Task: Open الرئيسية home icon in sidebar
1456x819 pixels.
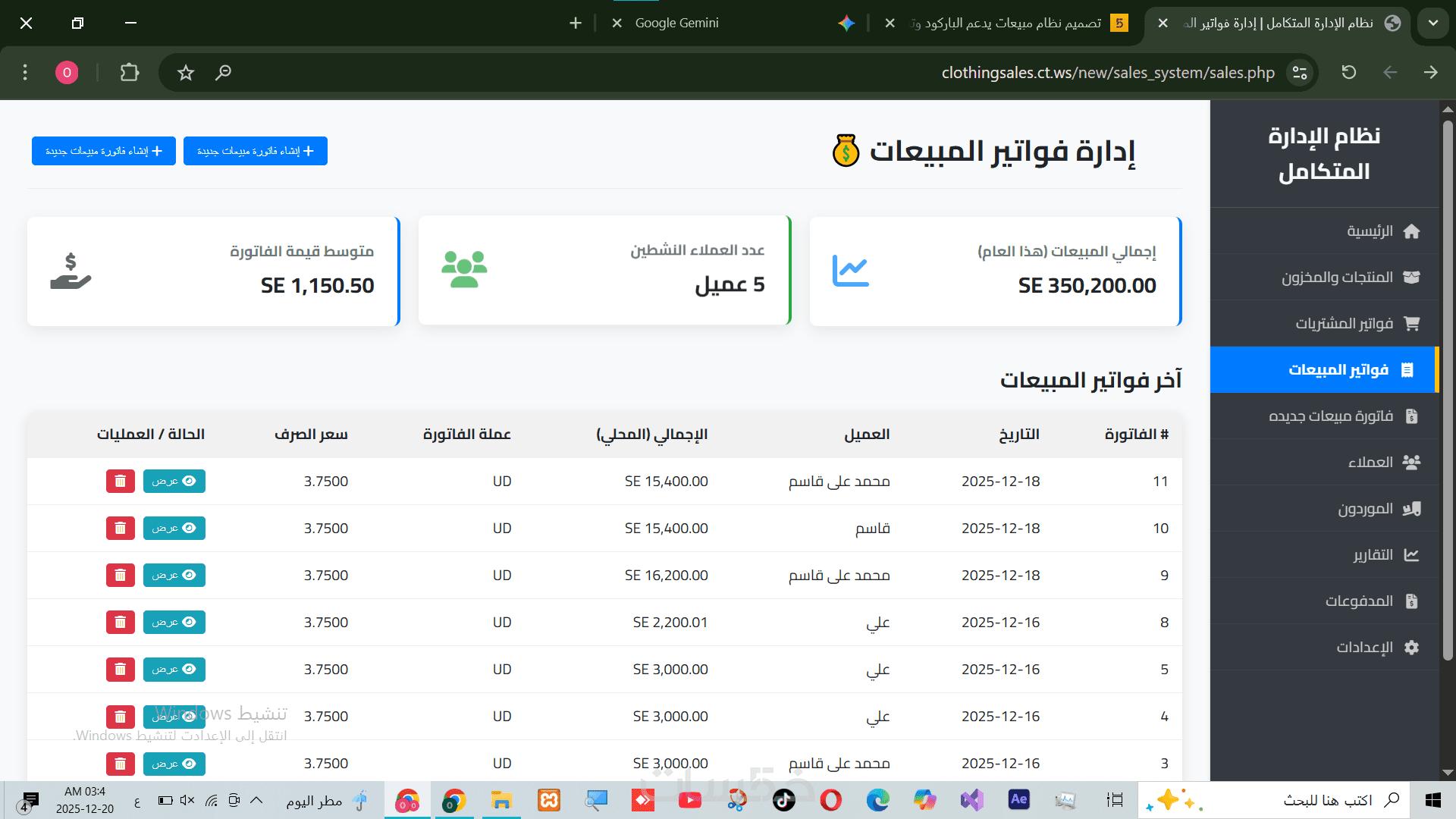Action: [x=1410, y=231]
